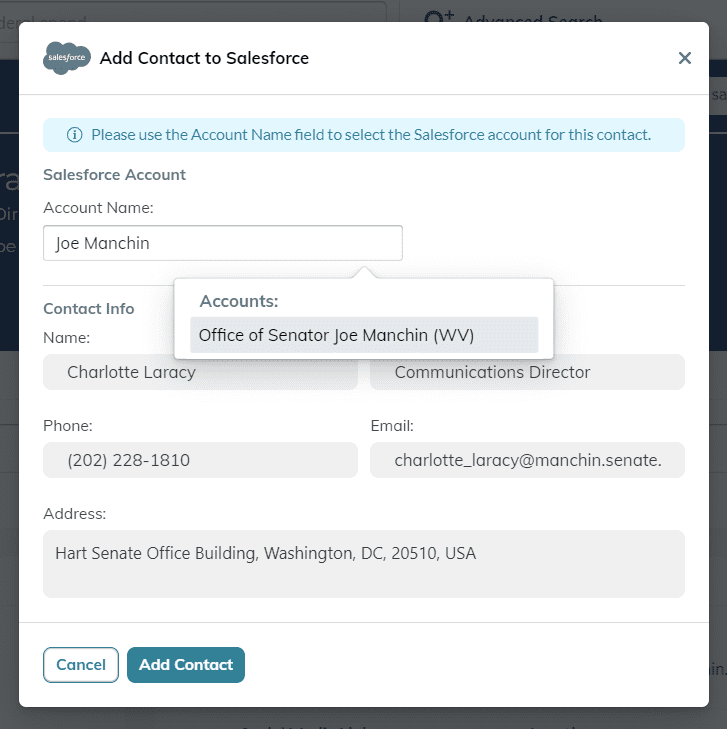Click the Email address field
The image size is (727, 729).
coord(527,460)
